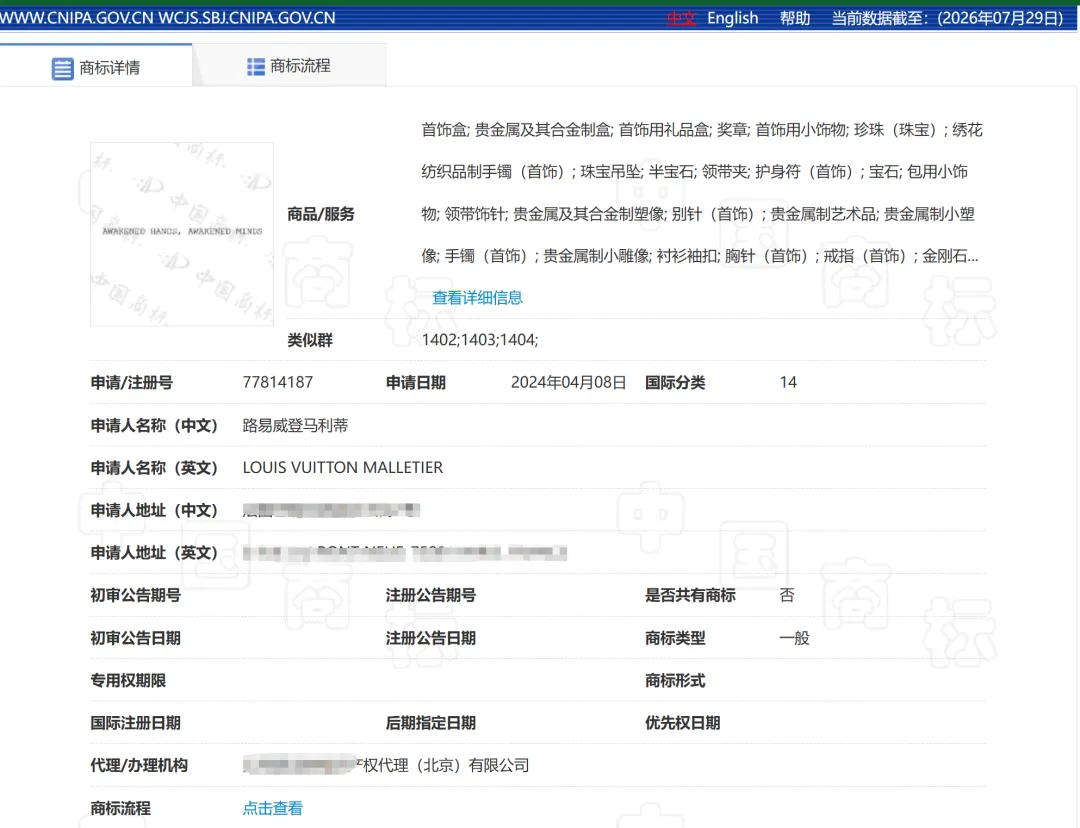1080x828 pixels.
Task: Open 查看详细信息 for goods and services
Action: [477, 298]
